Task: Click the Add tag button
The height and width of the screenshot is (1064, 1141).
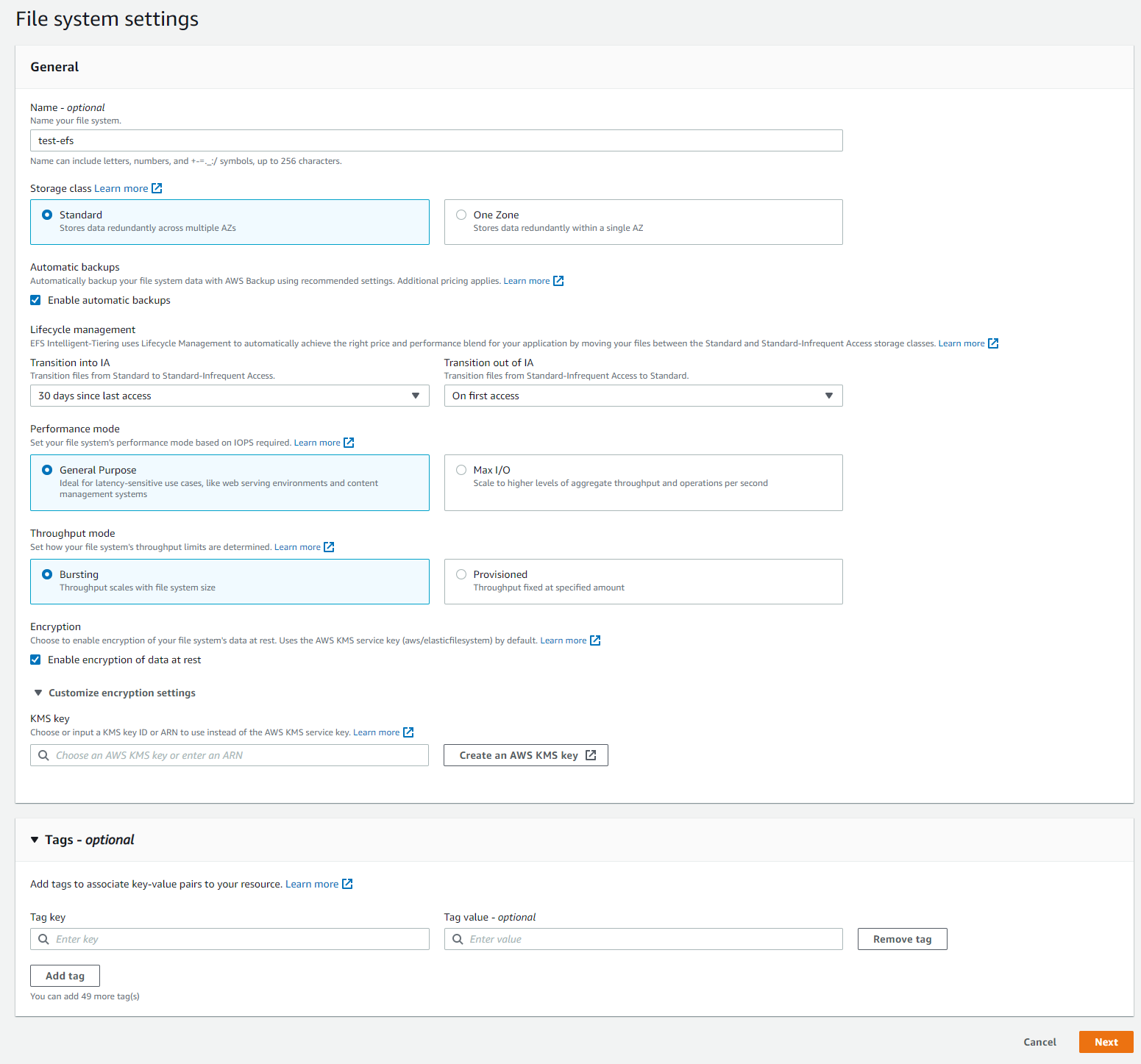Action: tap(65, 975)
